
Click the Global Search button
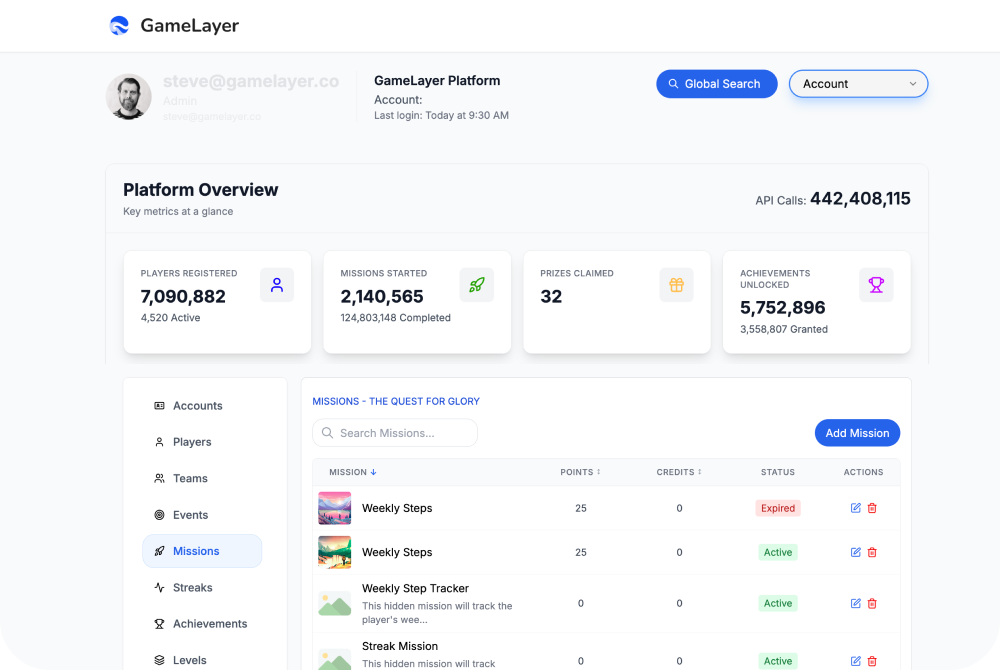pyautogui.click(x=716, y=84)
